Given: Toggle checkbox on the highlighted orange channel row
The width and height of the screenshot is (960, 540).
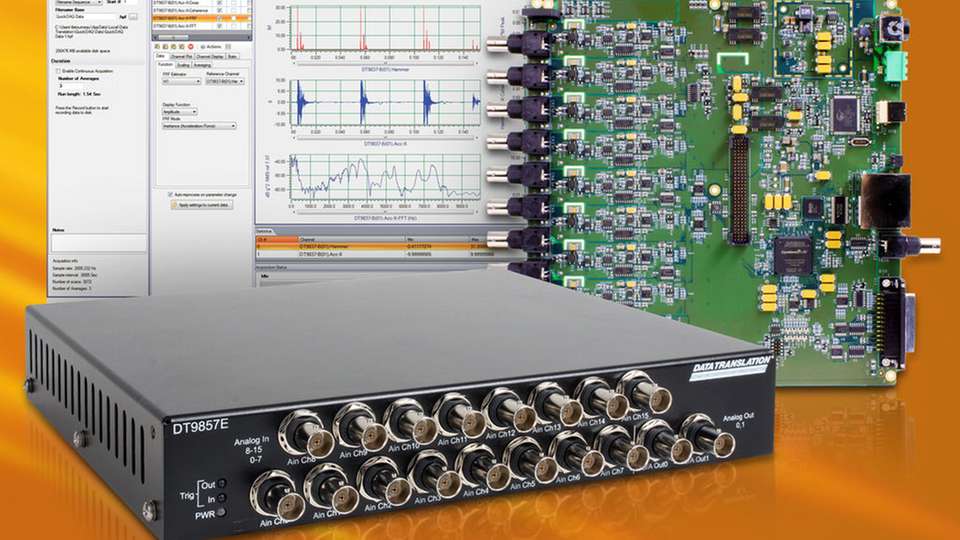Looking at the screenshot, I should (x=220, y=18).
